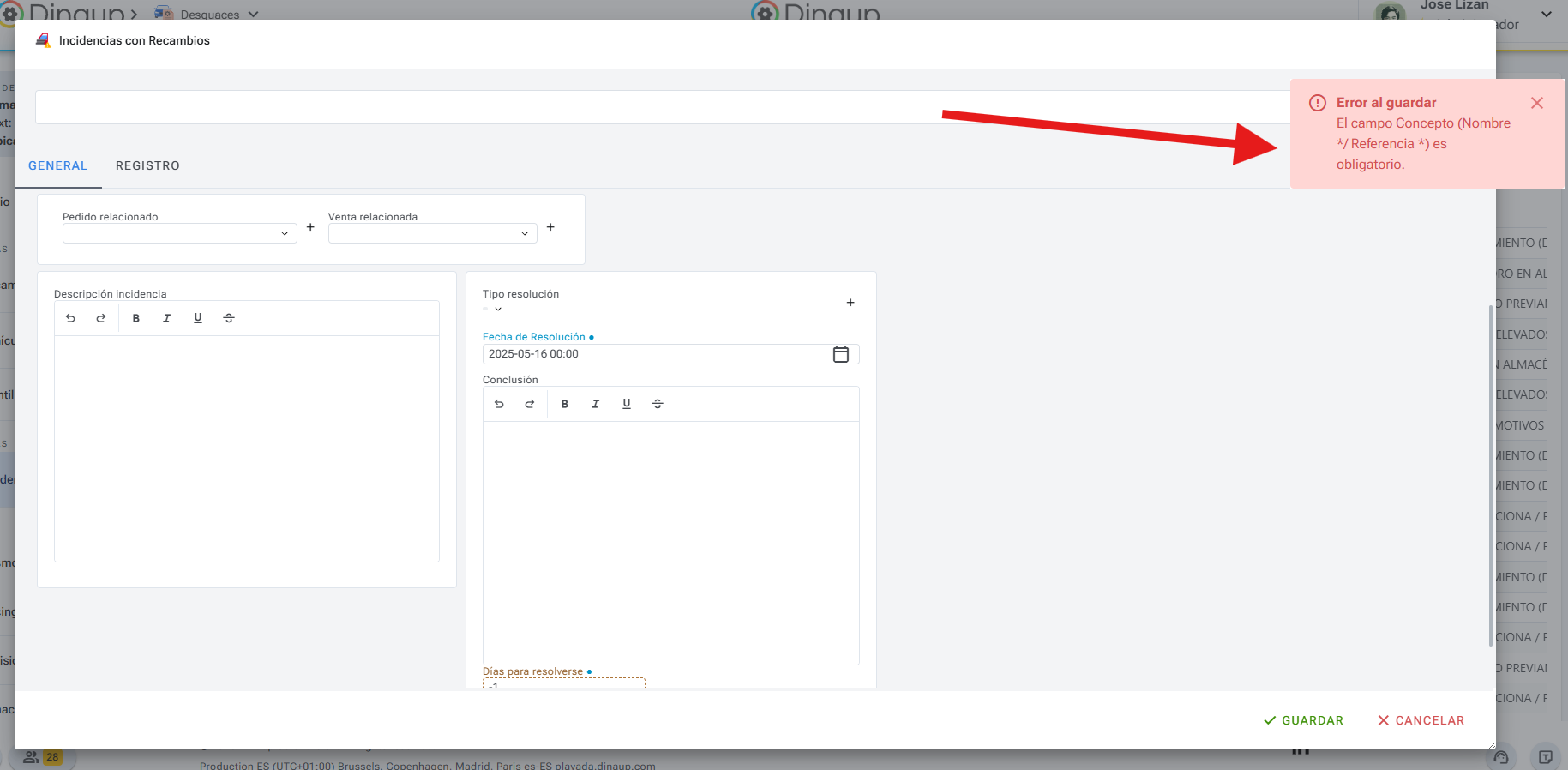This screenshot has width=1568, height=770.
Task: Click redo icon in Descripción incidencia editor
Action: click(x=101, y=318)
